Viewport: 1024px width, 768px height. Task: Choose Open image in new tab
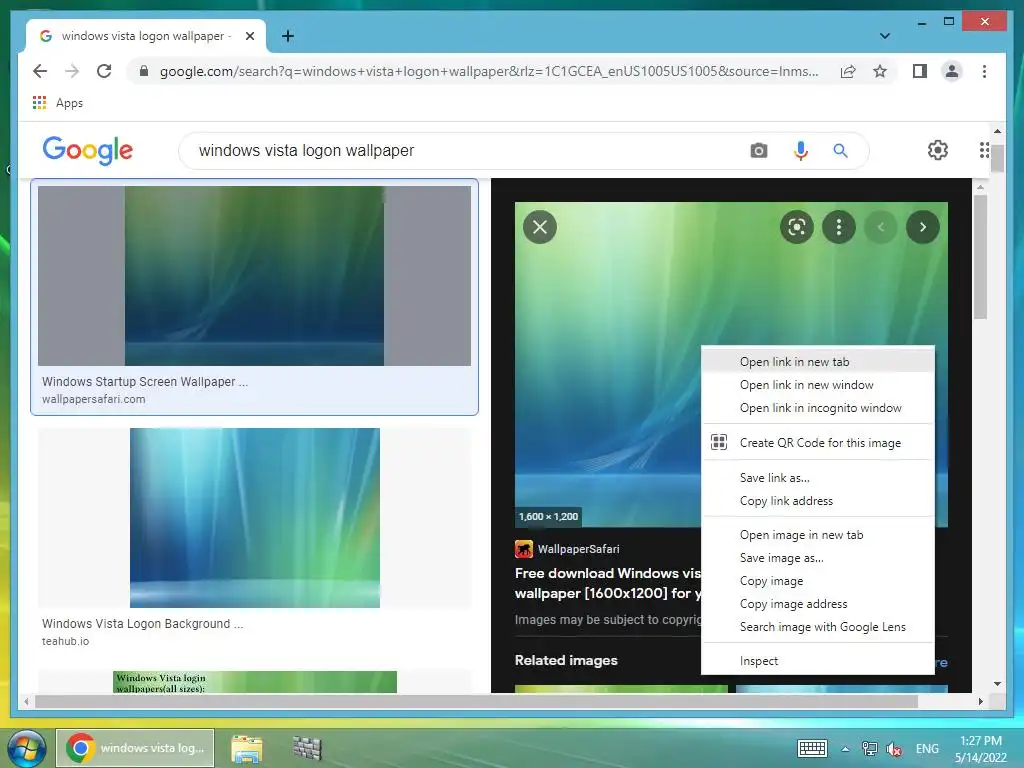coord(818,535)
